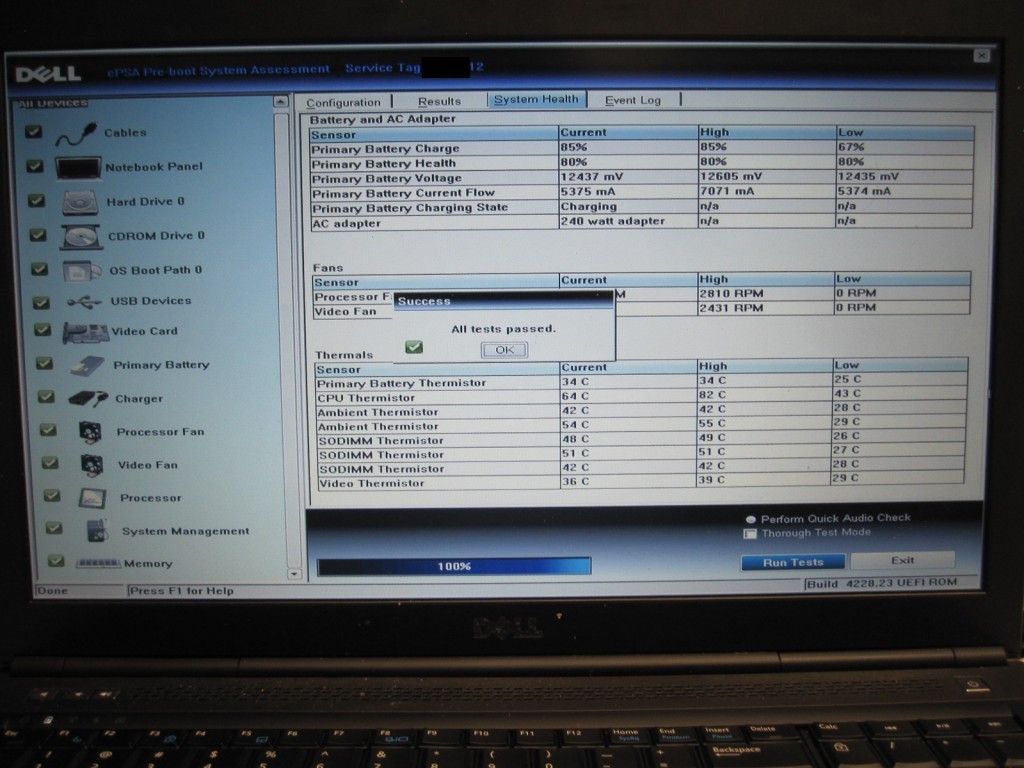This screenshot has height=768, width=1024.
Task: Uncheck the Memory checkbox
Action: point(56,560)
